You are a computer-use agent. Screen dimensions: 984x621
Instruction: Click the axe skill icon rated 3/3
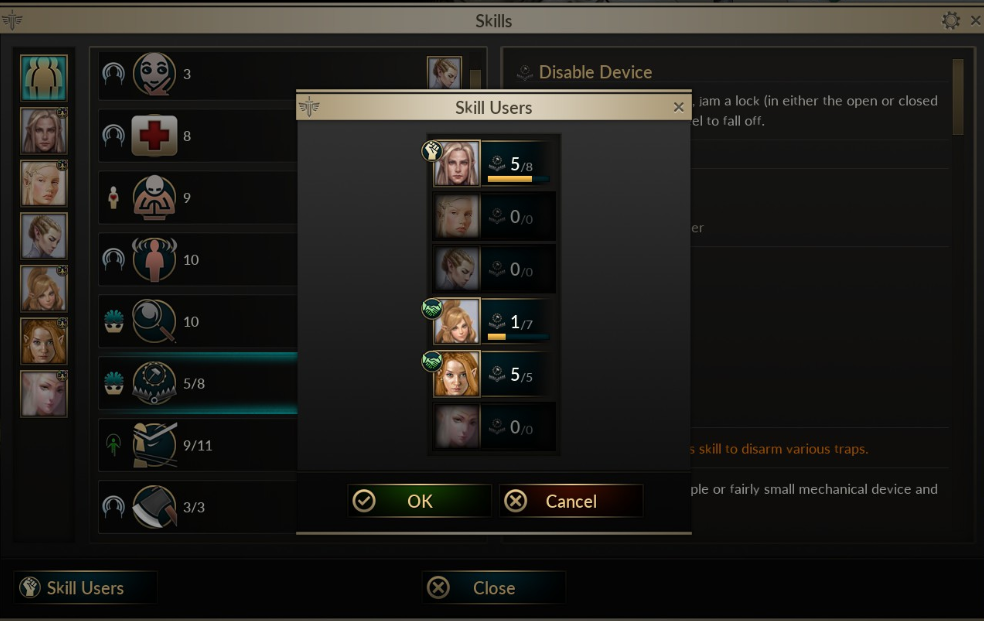pyautogui.click(x=154, y=507)
